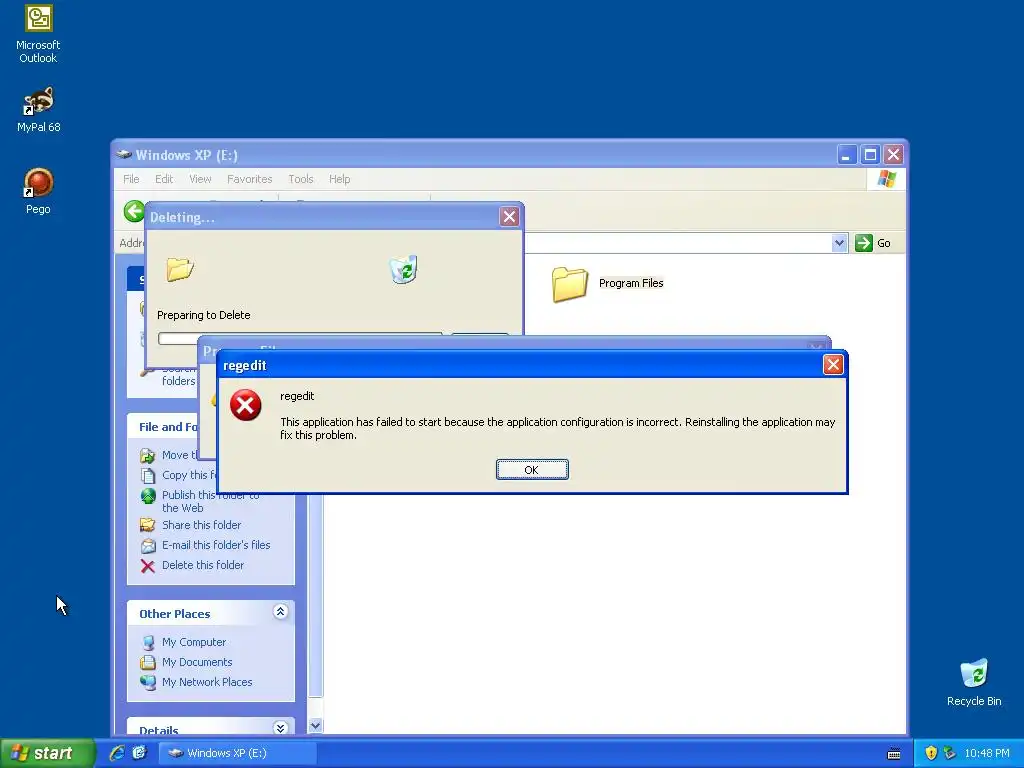The image size is (1024, 768).
Task: Open the Edit menu
Action: pyautogui.click(x=164, y=179)
